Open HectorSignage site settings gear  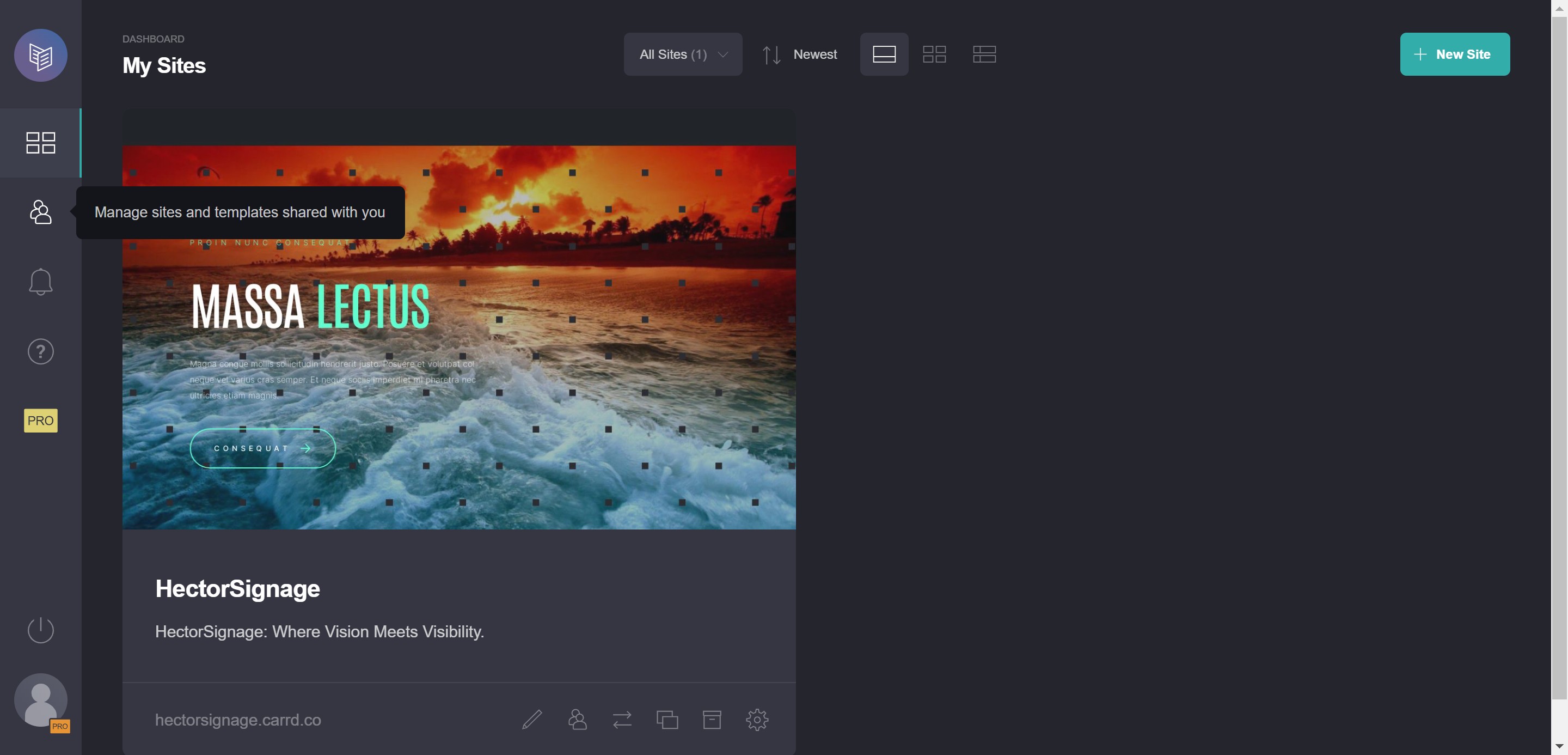[757, 720]
